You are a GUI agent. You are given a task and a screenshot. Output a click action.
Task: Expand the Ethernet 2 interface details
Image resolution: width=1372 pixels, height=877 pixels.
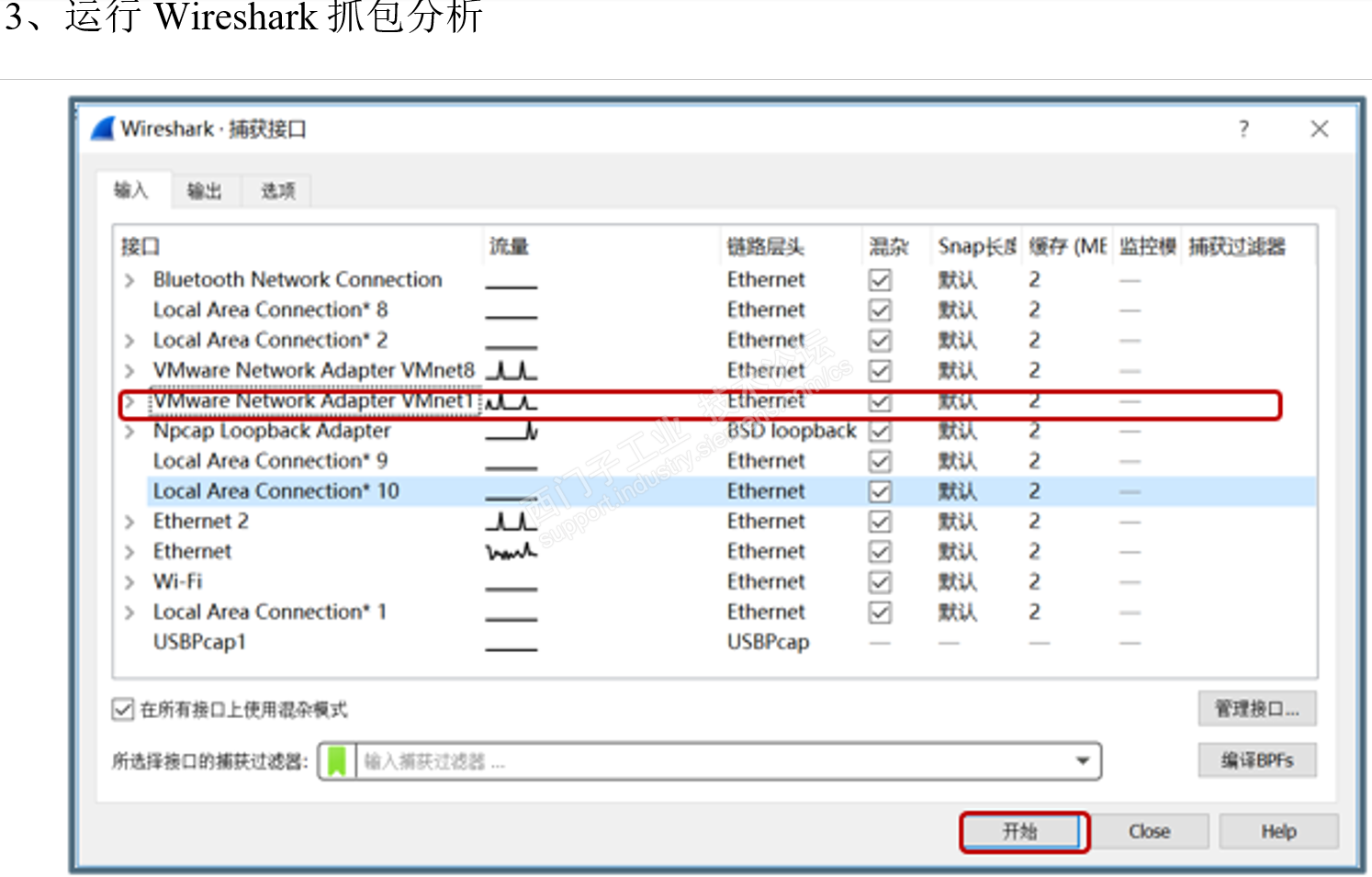[x=129, y=522]
